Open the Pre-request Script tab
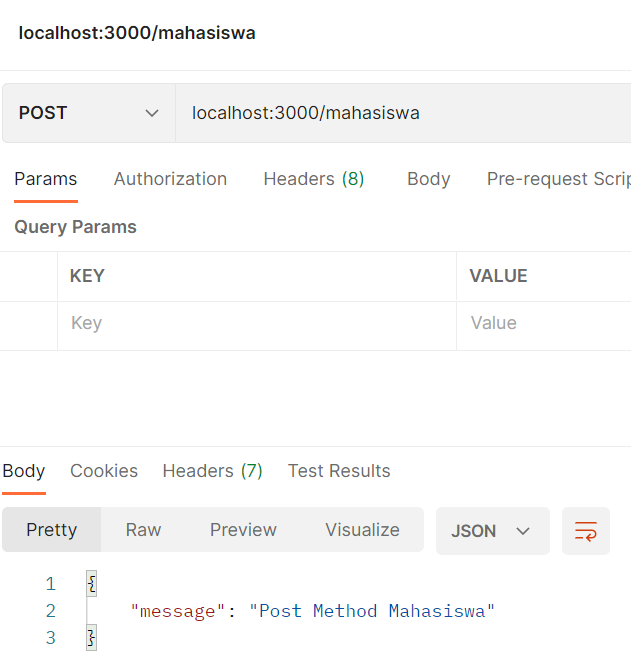The height and width of the screenshot is (663, 631). tap(559, 179)
